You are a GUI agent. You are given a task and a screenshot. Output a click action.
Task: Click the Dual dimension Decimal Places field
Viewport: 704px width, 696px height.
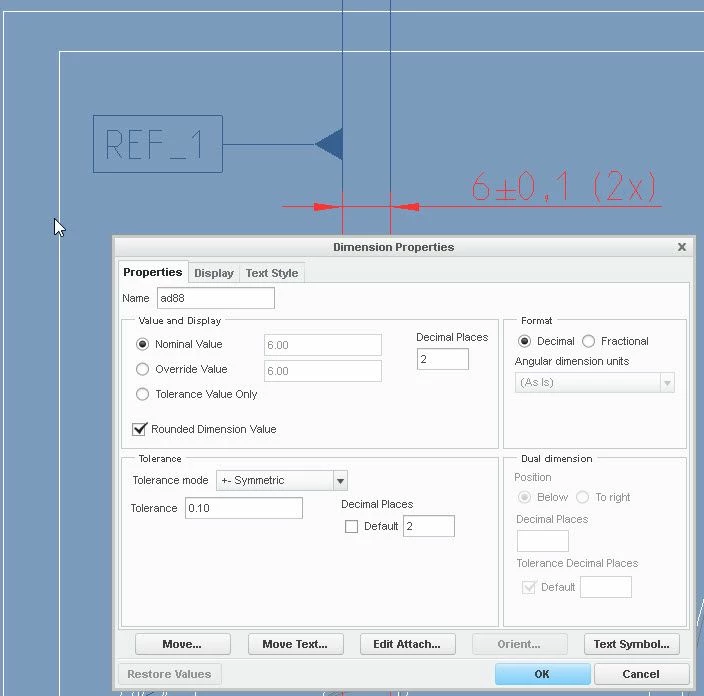click(x=543, y=541)
